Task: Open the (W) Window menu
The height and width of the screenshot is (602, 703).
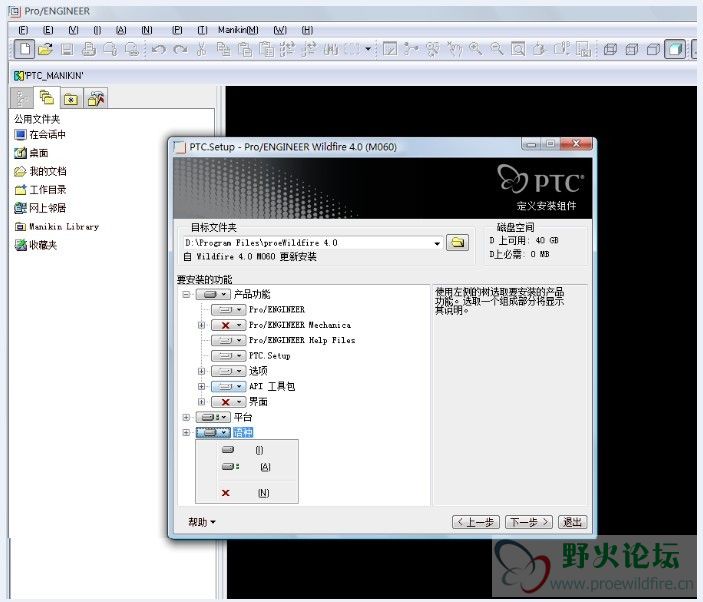Action: pos(280,30)
